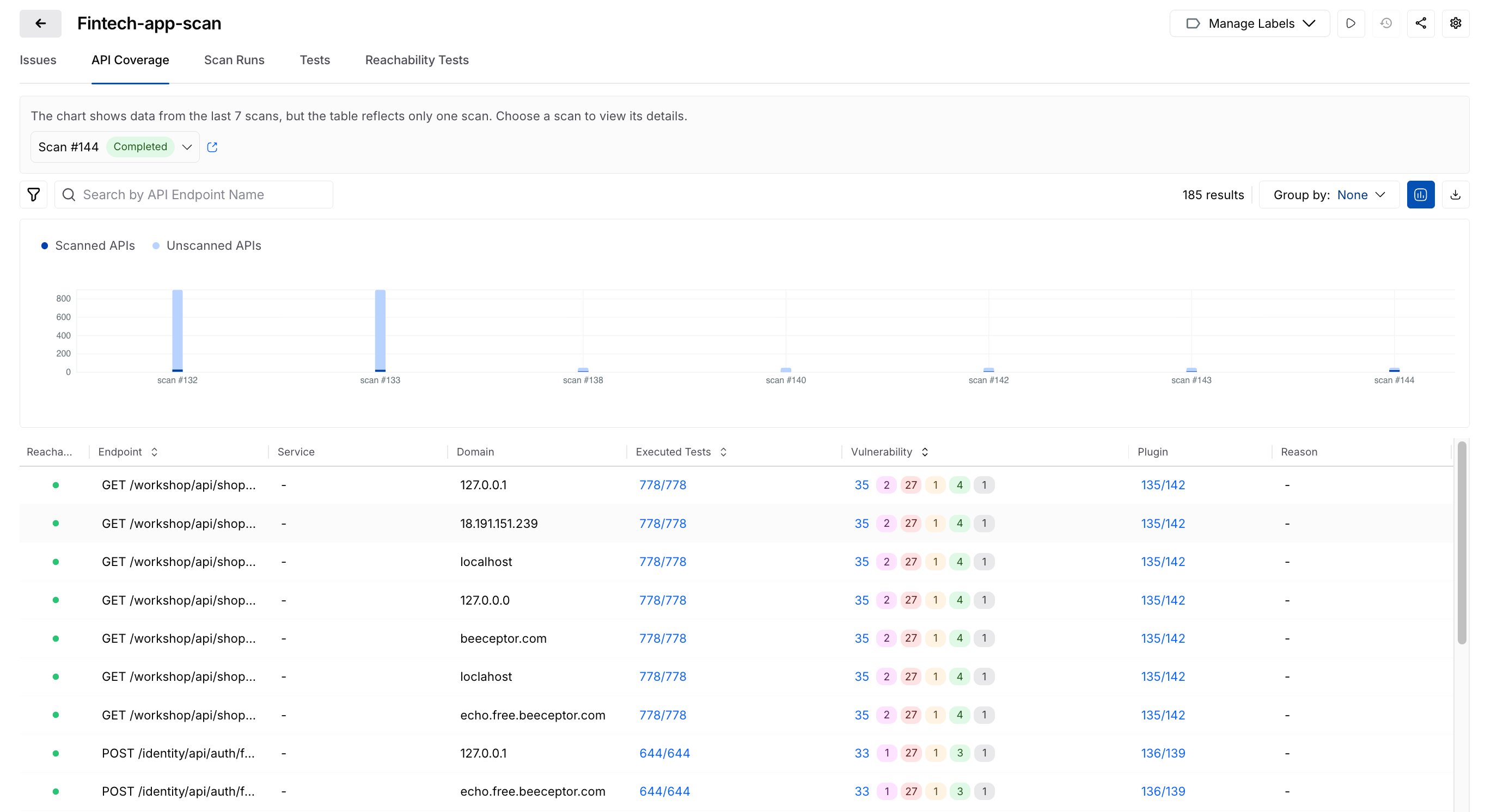
Task: Toggle the chart view button
Action: point(1420,194)
